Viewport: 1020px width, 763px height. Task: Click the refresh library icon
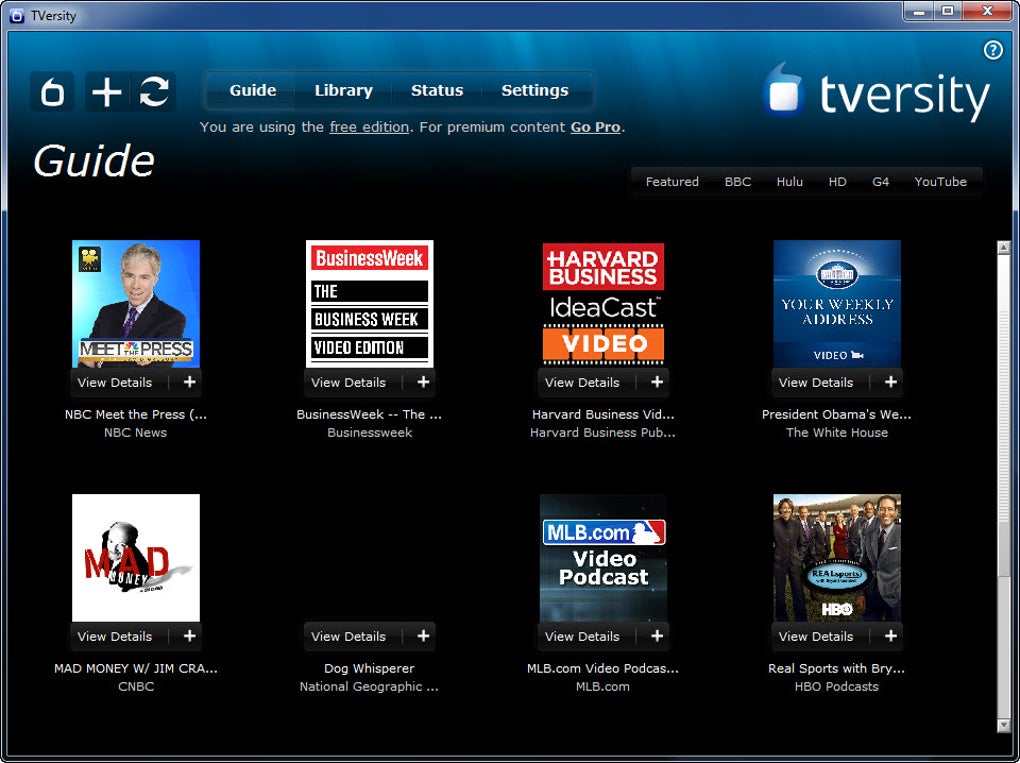(154, 91)
